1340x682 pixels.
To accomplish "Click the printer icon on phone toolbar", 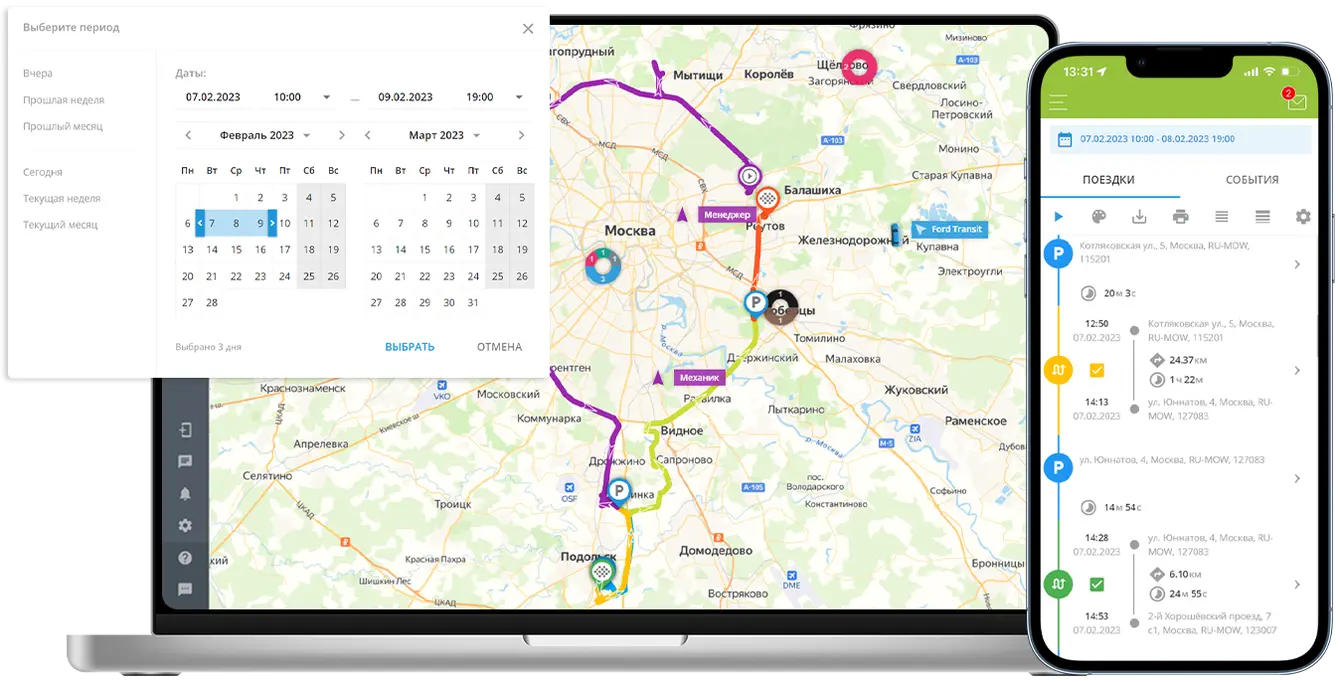I will click(x=1180, y=217).
